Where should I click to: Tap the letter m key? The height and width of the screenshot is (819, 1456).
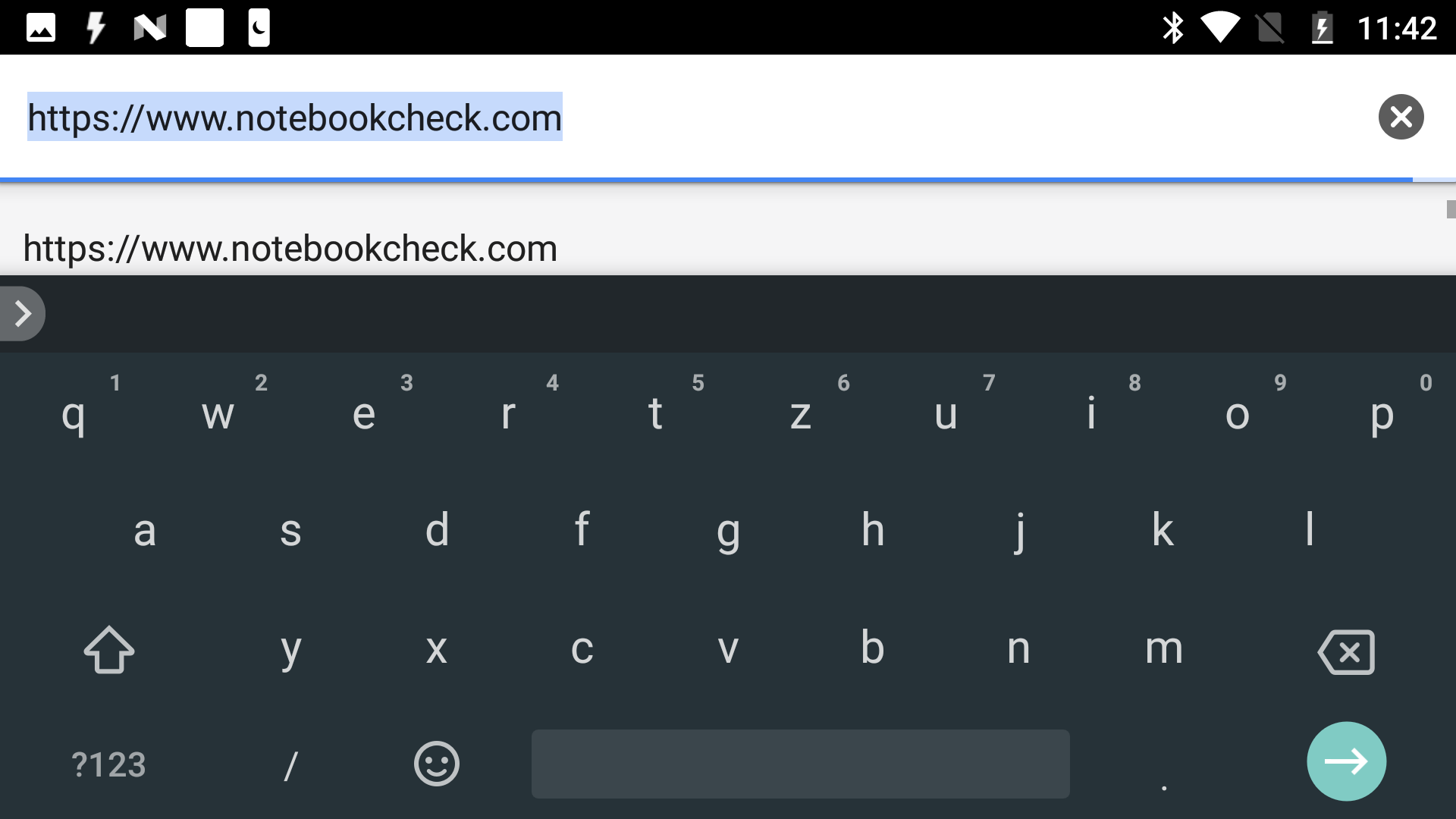pyautogui.click(x=1163, y=649)
